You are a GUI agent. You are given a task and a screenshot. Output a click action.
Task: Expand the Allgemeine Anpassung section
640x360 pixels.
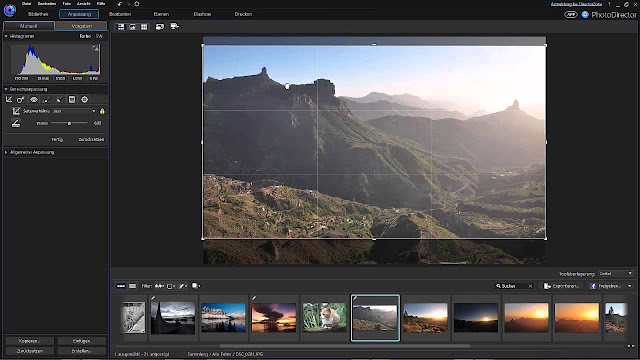tap(32, 152)
